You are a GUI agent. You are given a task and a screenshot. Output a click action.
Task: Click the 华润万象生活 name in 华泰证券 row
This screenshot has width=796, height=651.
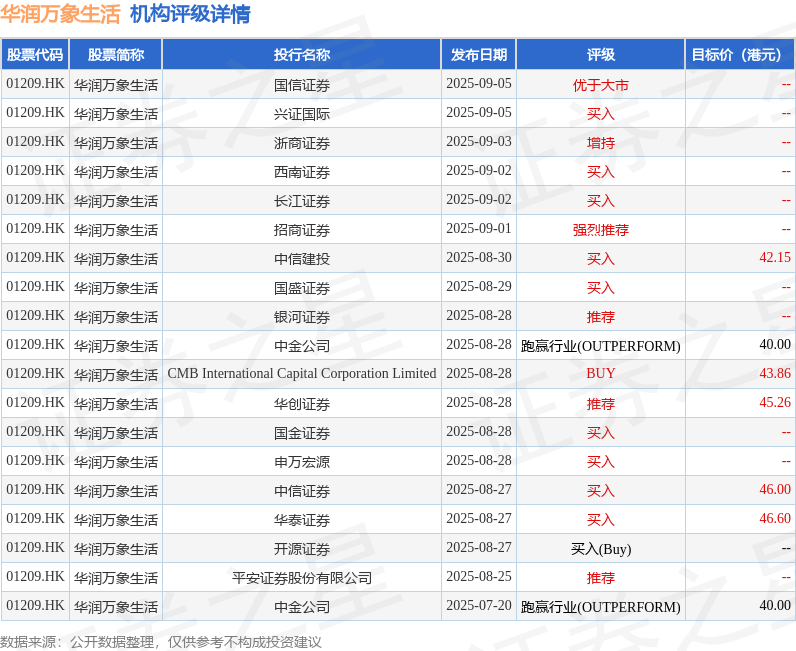pyautogui.click(x=116, y=519)
